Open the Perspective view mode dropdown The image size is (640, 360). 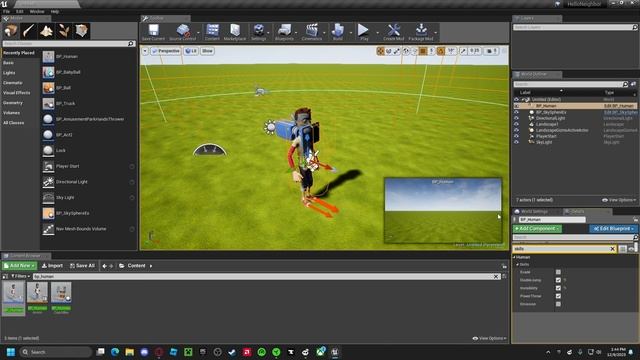tap(165, 51)
